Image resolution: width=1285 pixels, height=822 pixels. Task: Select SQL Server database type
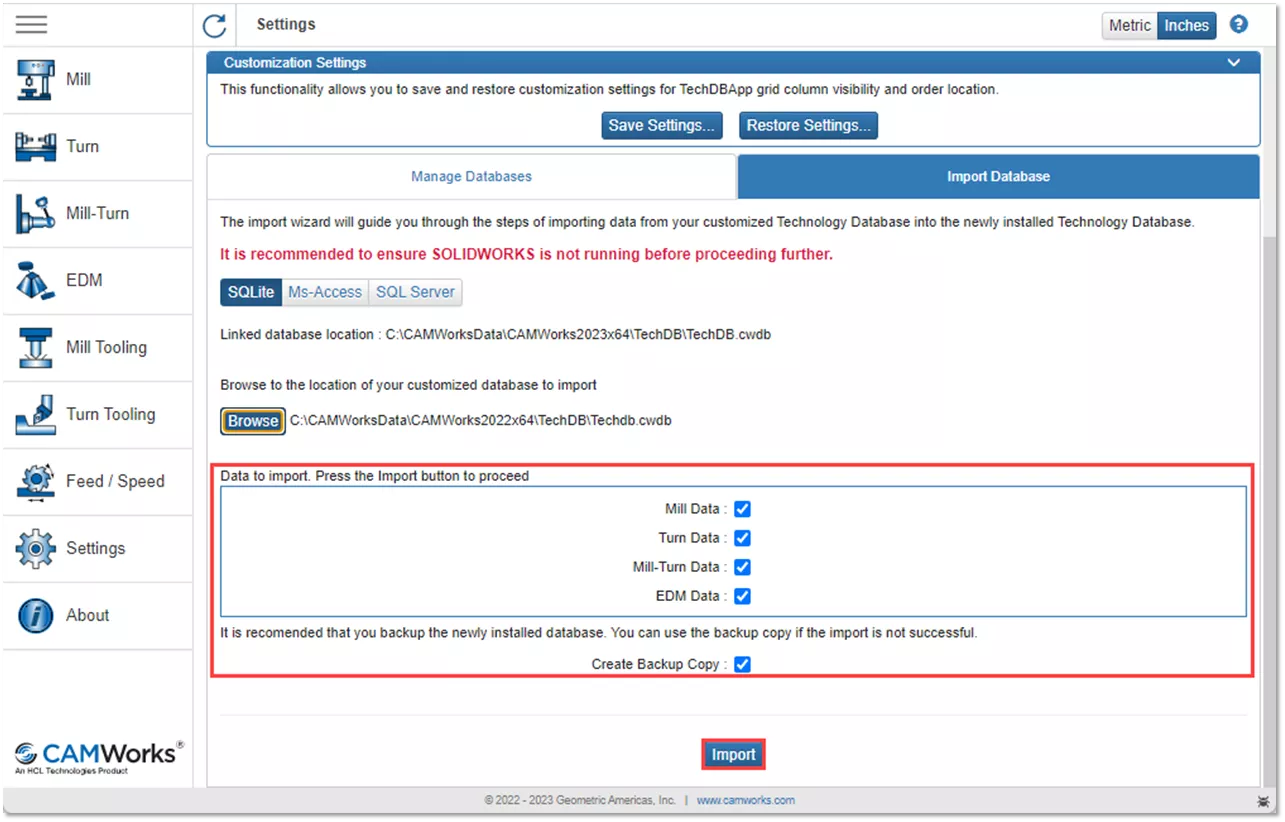[x=415, y=292]
